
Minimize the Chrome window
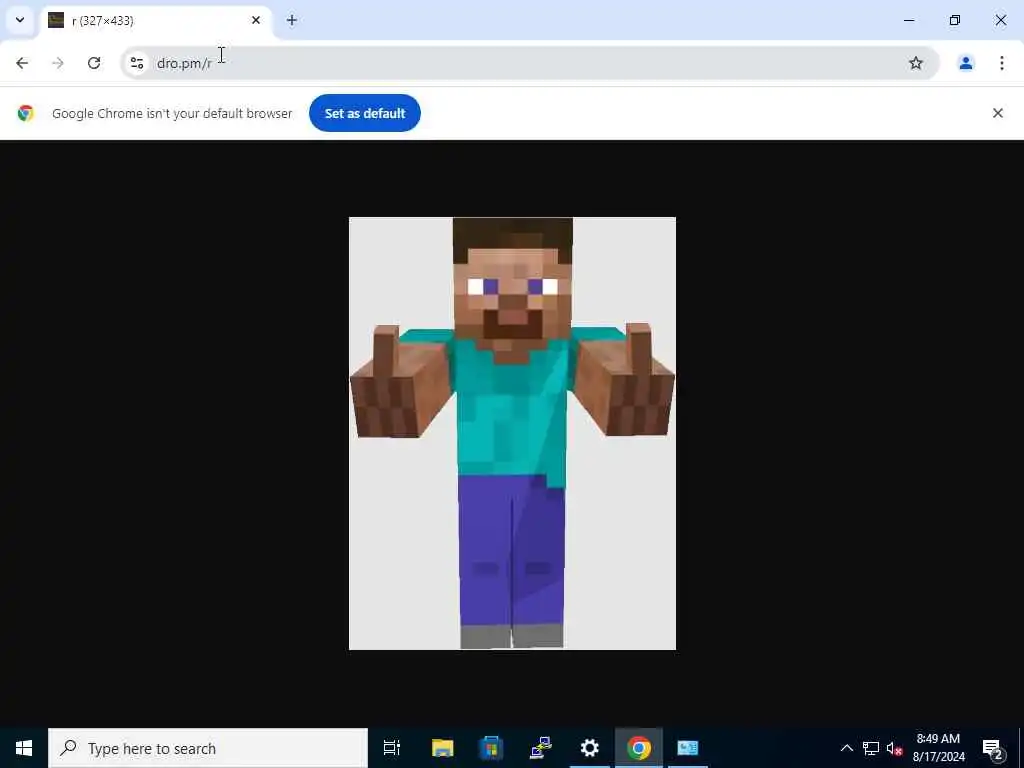[x=908, y=20]
